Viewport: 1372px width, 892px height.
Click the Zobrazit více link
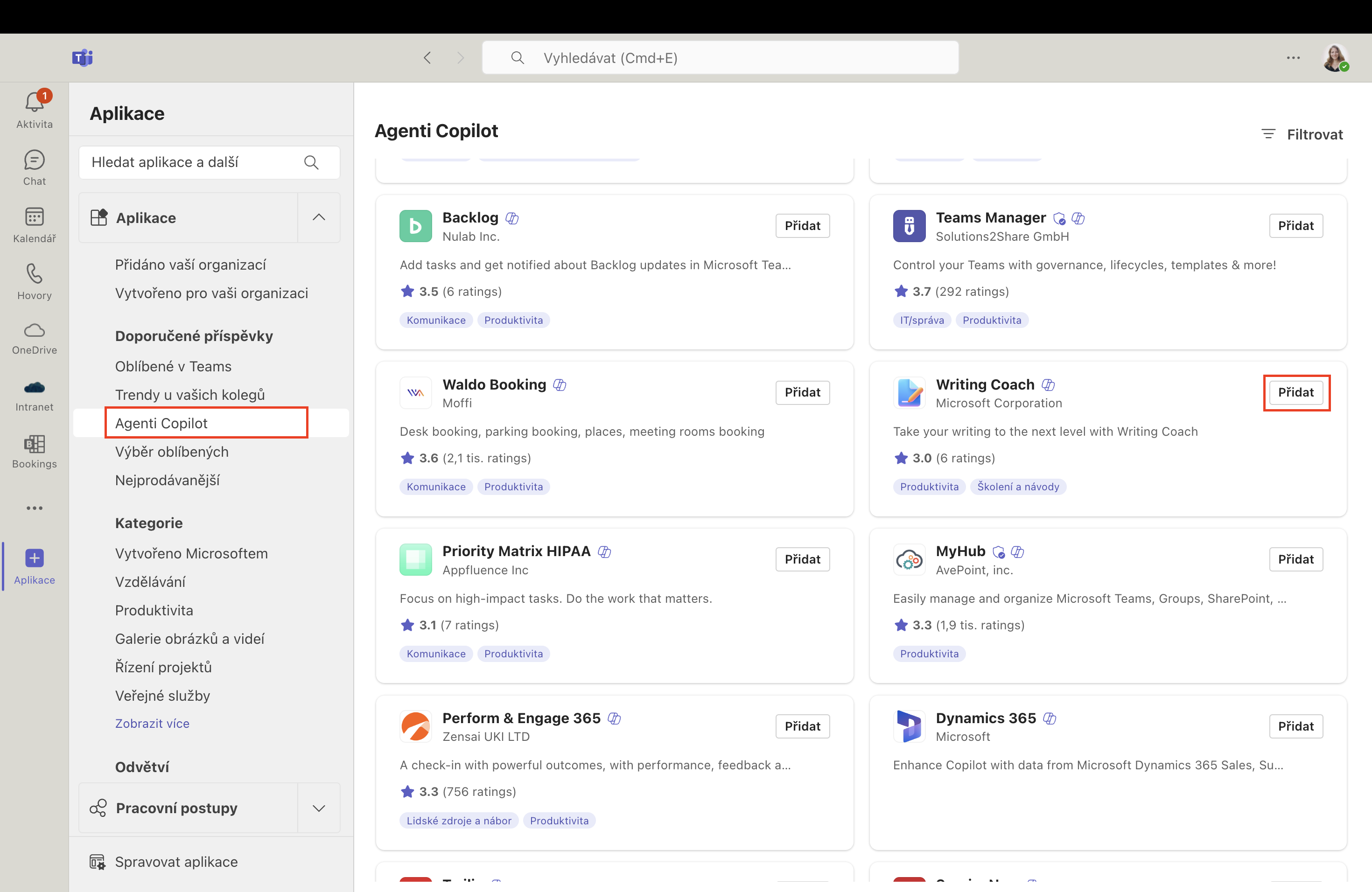[152, 724]
